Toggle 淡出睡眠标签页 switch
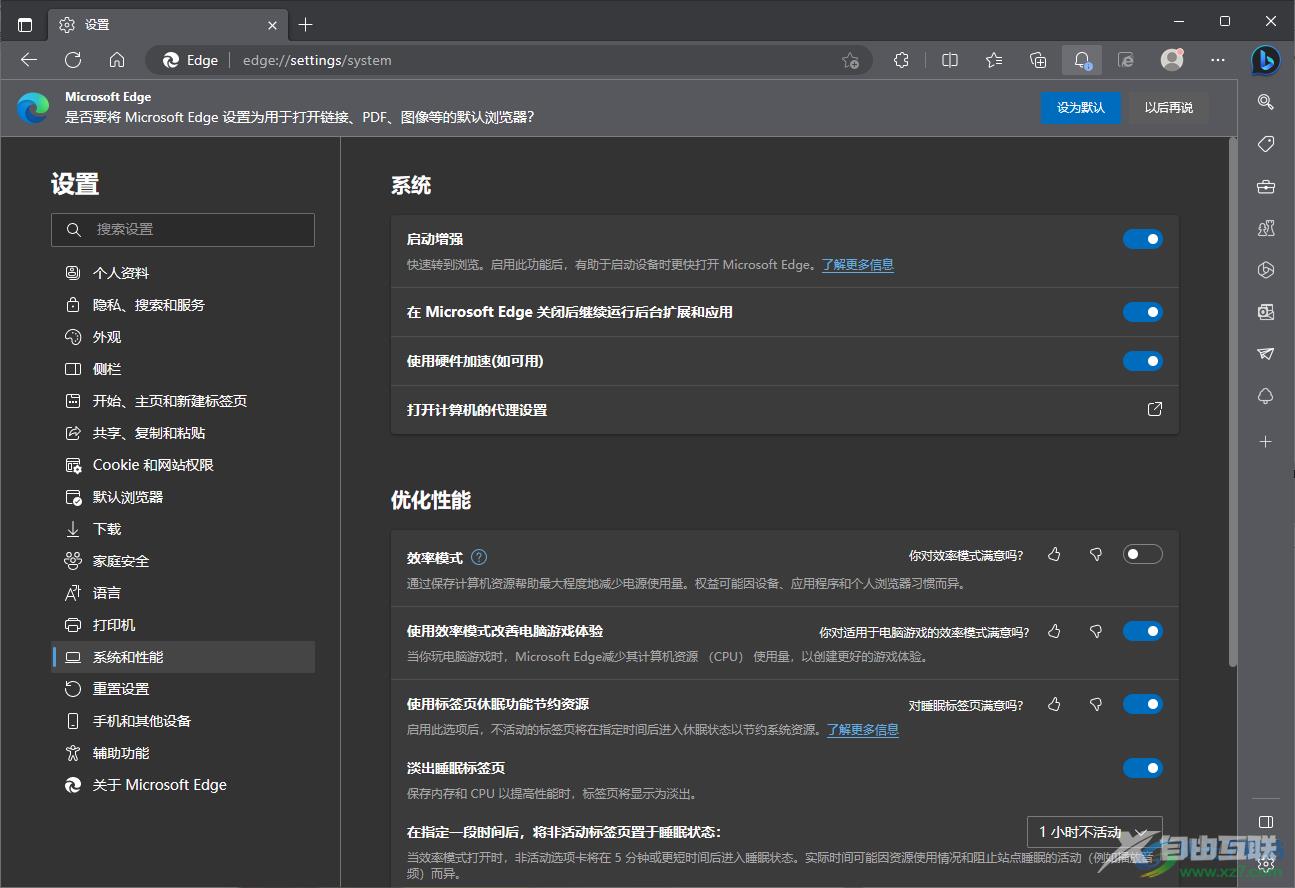The height and width of the screenshot is (888, 1295). pyautogui.click(x=1143, y=768)
